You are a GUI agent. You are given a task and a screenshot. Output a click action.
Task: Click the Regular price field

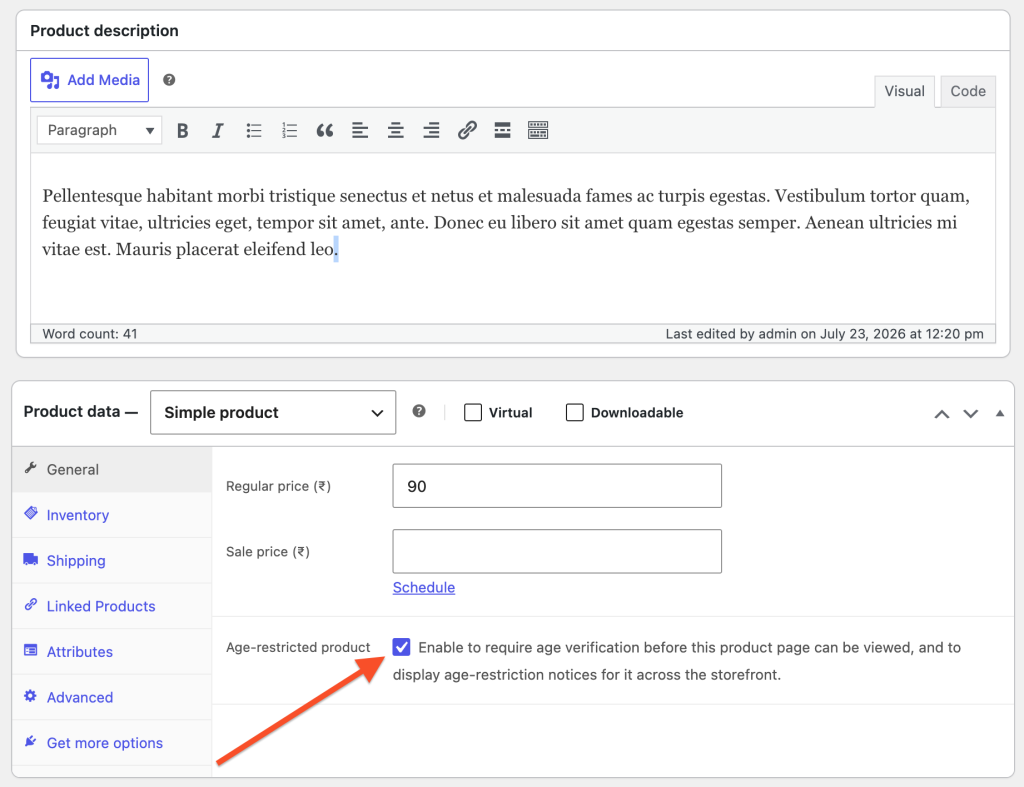point(557,486)
